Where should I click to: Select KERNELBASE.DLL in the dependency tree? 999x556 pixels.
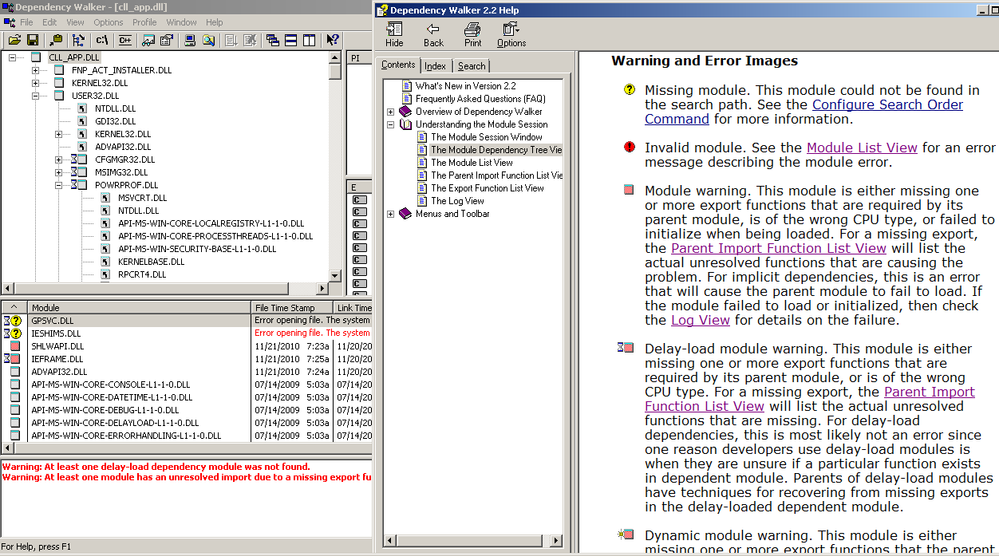click(151, 262)
